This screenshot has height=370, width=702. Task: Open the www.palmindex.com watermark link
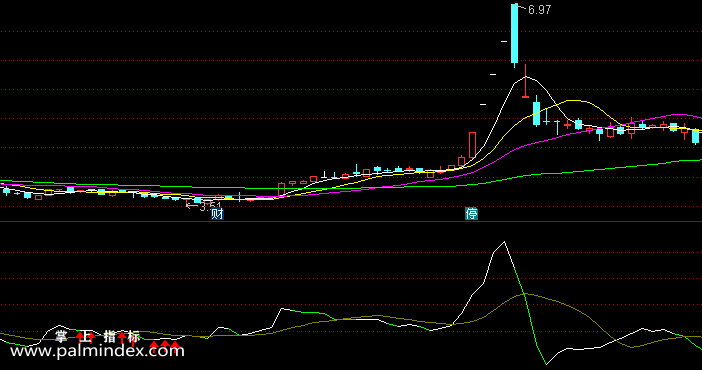click(x=97, y=350)
